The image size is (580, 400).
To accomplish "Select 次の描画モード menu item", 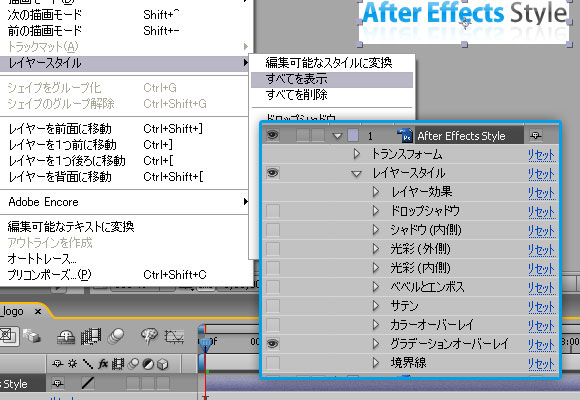I will [125, 15].
